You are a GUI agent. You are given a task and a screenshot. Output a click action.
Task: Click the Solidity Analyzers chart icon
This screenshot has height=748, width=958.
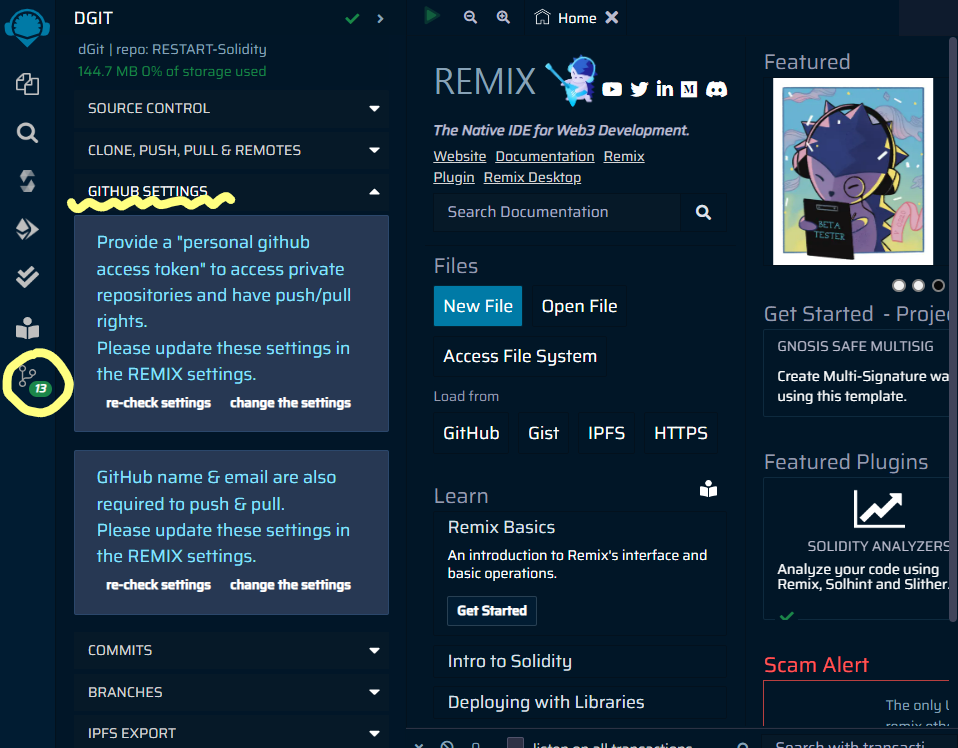[x=879, y=509]
